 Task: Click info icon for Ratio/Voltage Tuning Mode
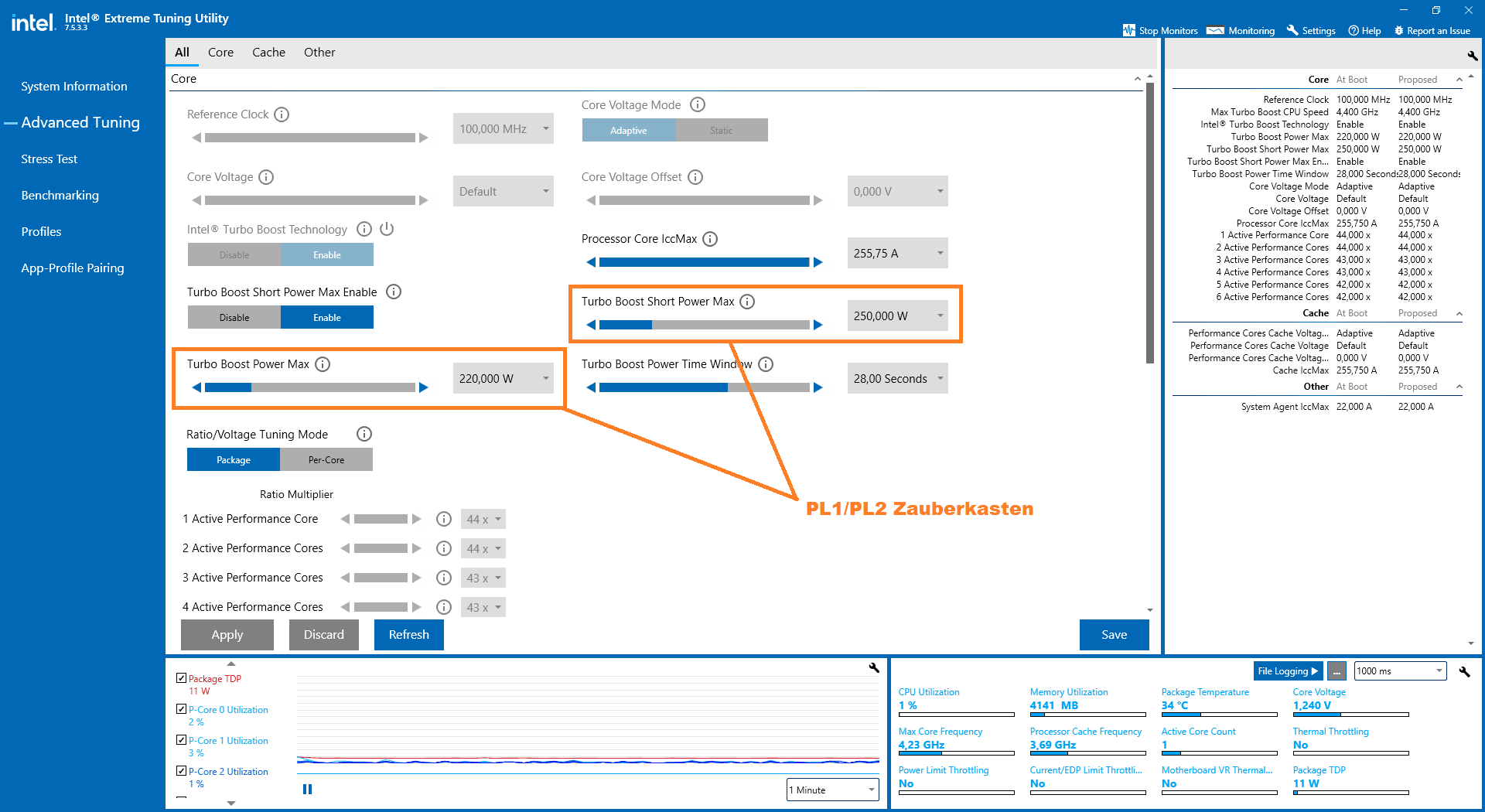[364, 434]
